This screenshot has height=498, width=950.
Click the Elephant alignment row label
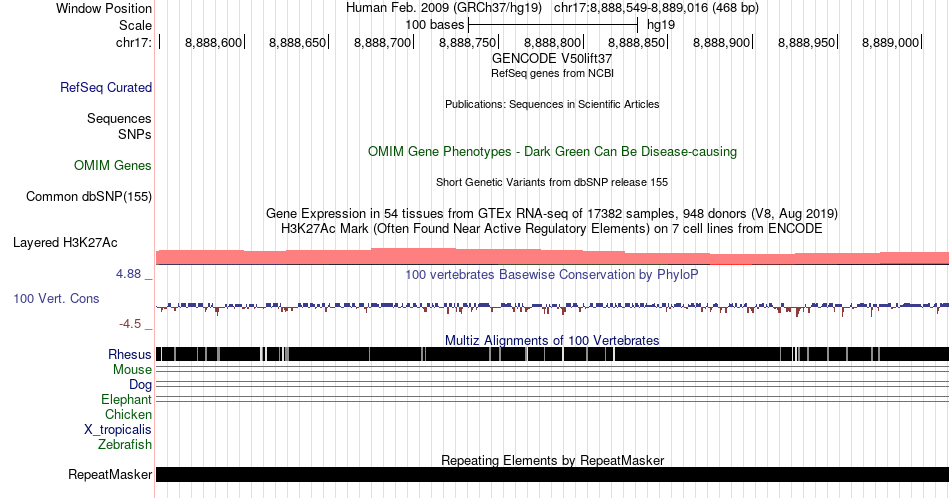(x=126, y=399)
